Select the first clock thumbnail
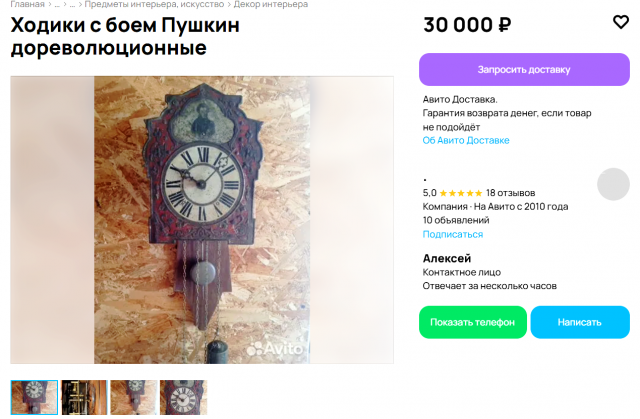640x419 pixels. [x=35, y=396]
